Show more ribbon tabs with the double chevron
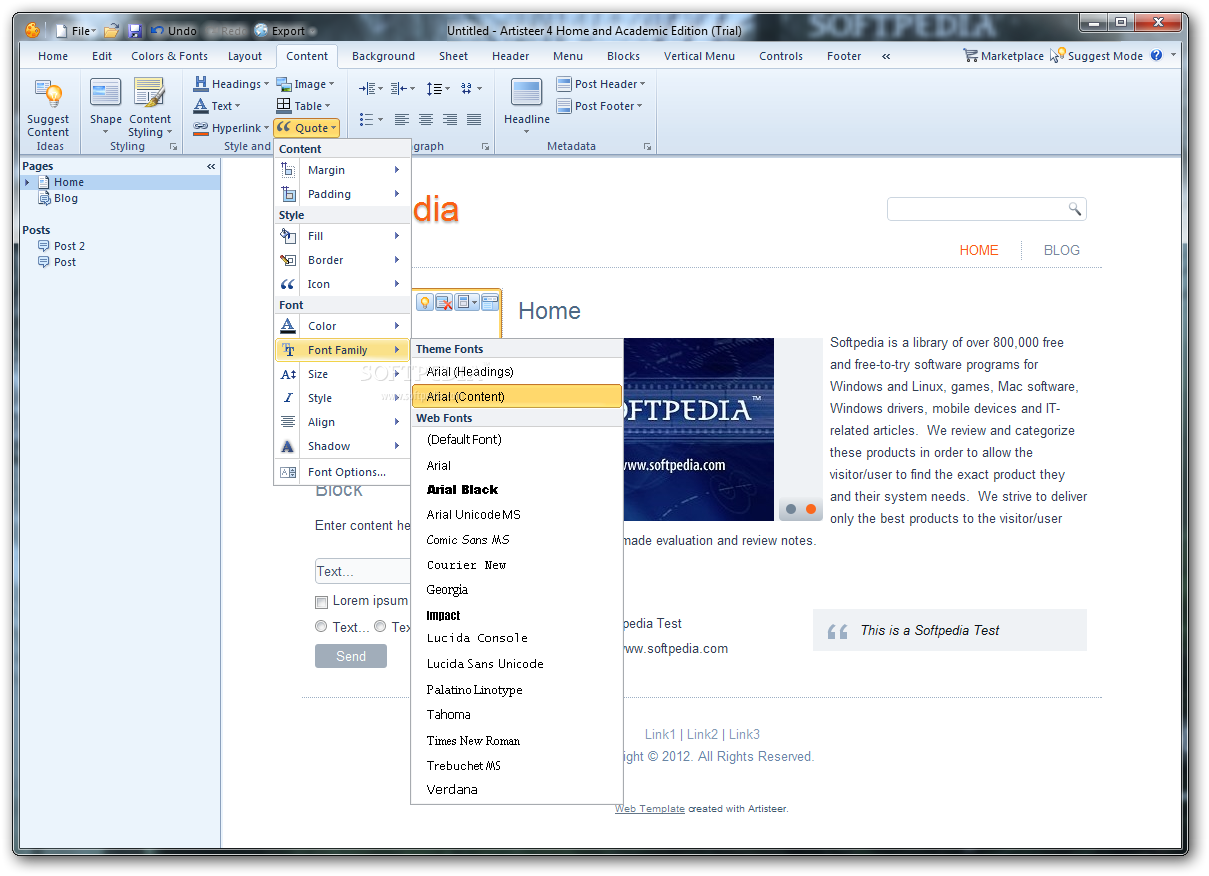The image size is (1209, 876). (886, 56)
